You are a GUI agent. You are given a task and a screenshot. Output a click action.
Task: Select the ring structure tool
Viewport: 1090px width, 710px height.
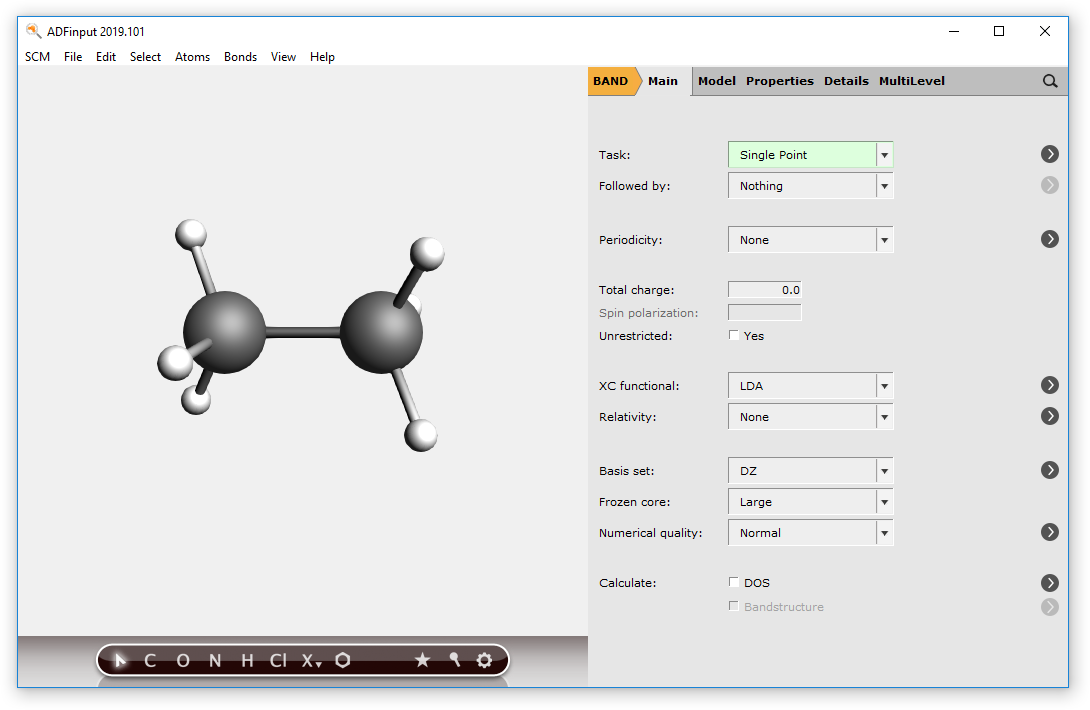343,660
